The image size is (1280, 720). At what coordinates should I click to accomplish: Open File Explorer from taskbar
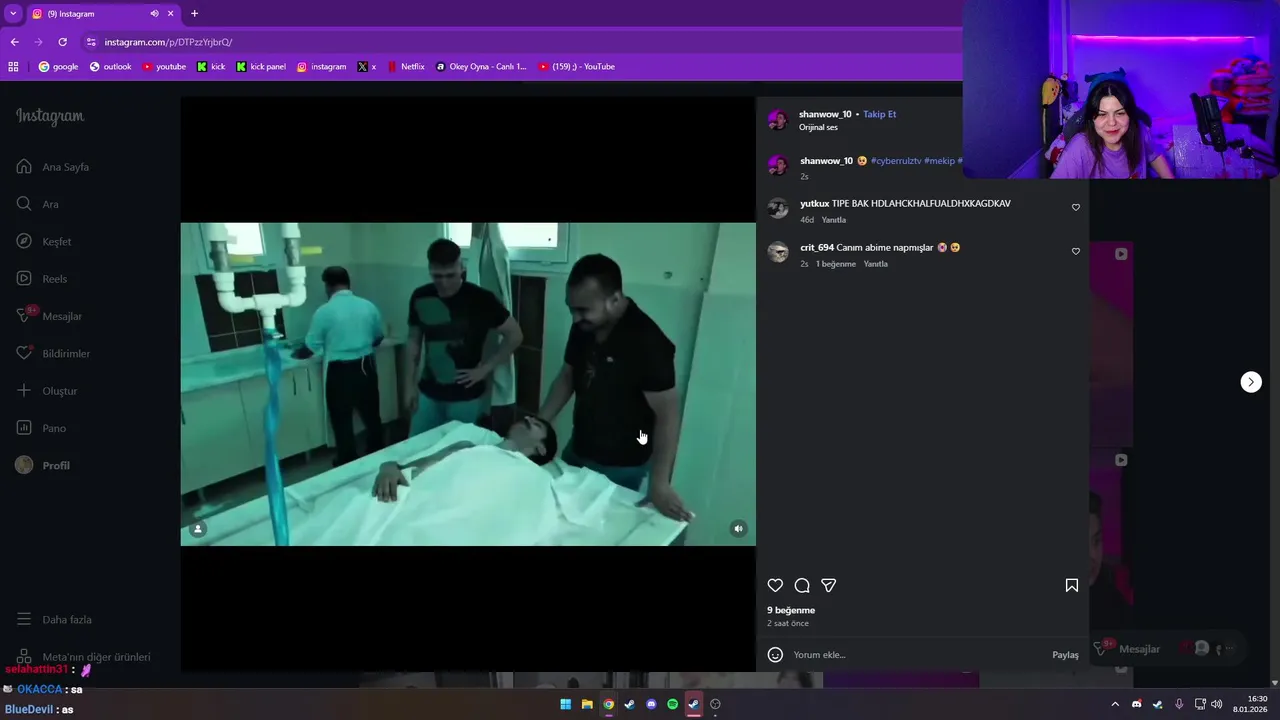587,704
